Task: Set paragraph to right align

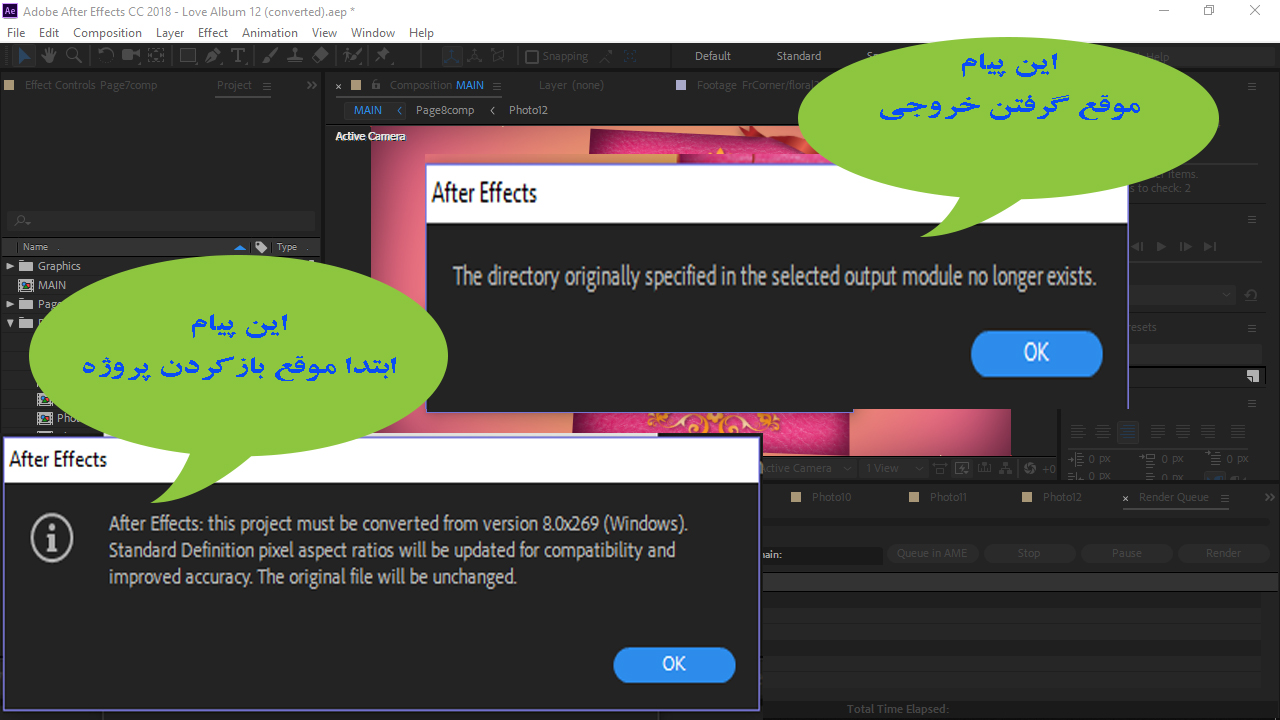Action: (1128, 432)
